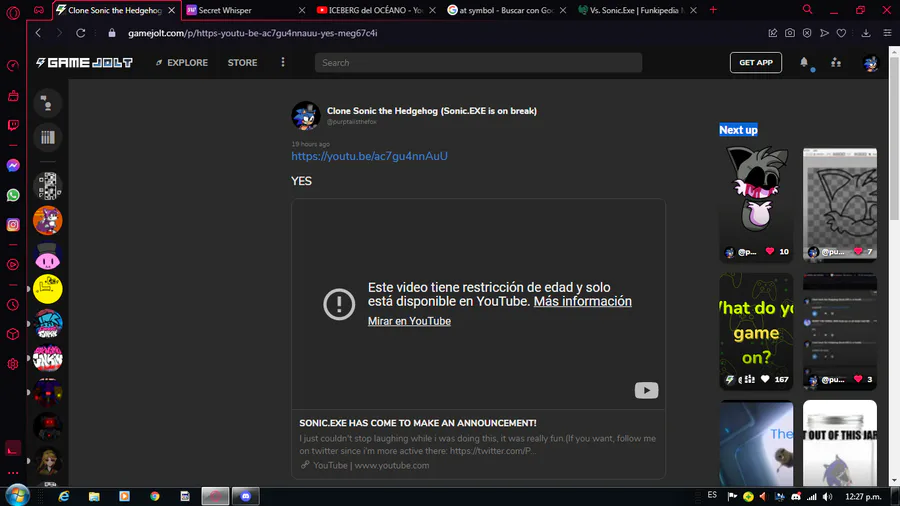Image resolution: width=900 pixels, height=506 pixels.
Task: Click Mirar en YouTube link
Action: (x=409, y=321)
